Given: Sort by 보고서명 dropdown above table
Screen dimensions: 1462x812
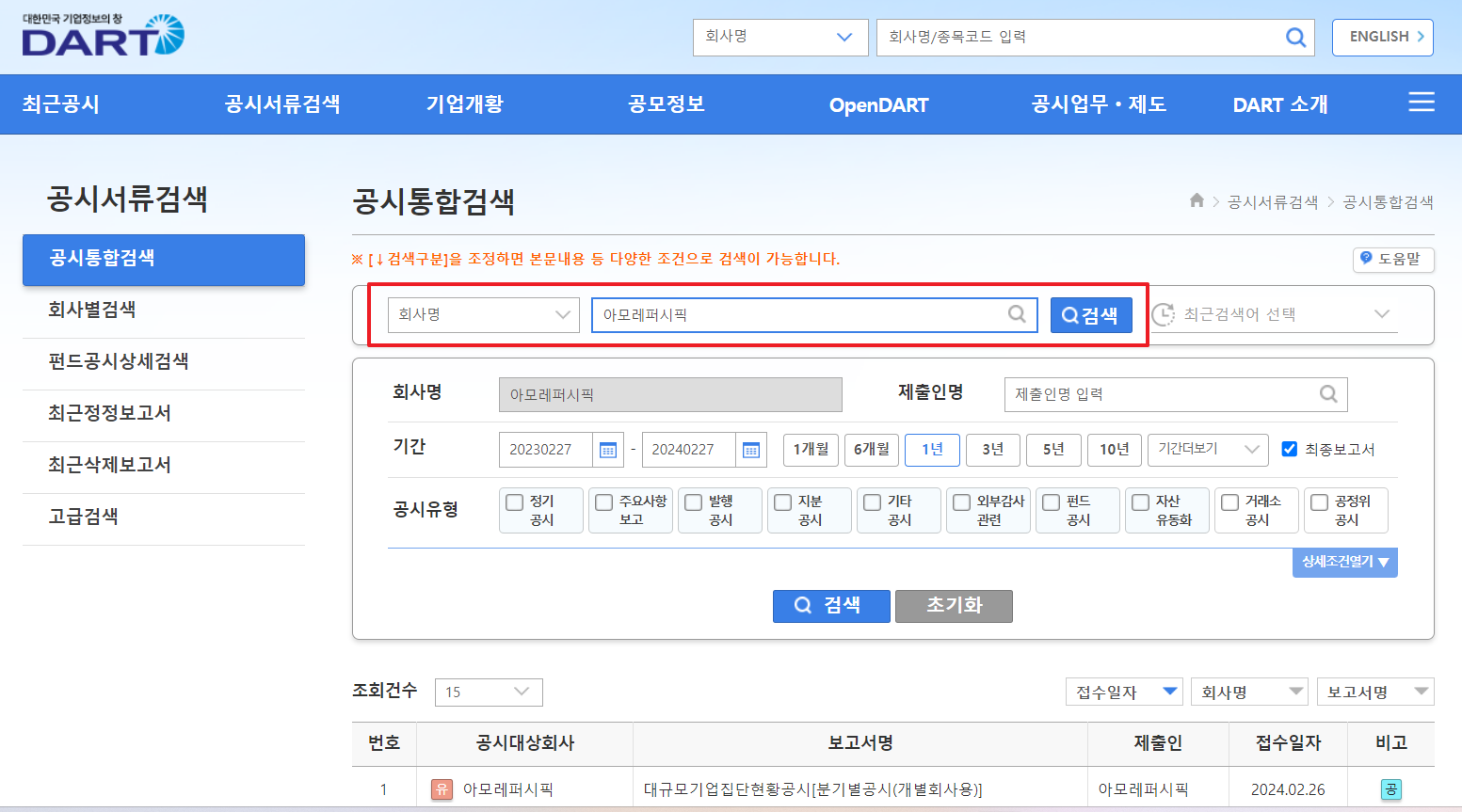Looking at the screenshot, I should [1375, 692].
